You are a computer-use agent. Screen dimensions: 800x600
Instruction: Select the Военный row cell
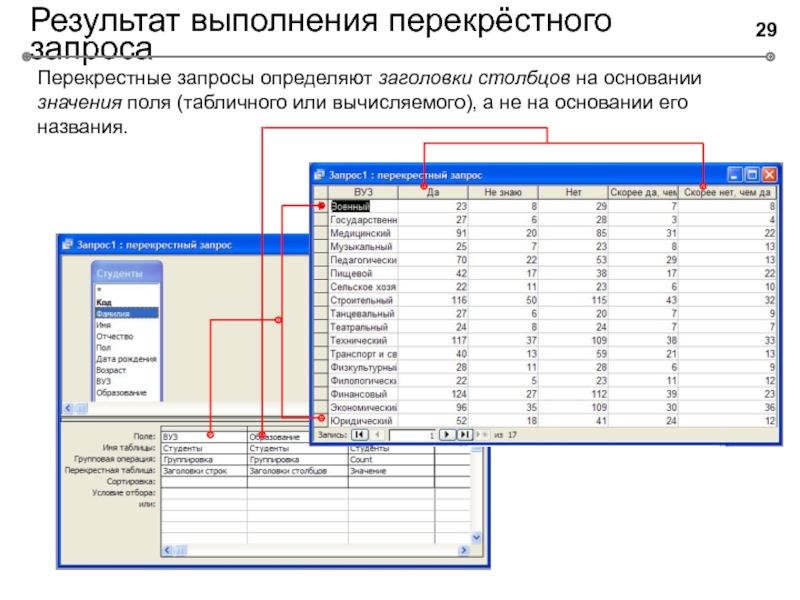point(363,206)
